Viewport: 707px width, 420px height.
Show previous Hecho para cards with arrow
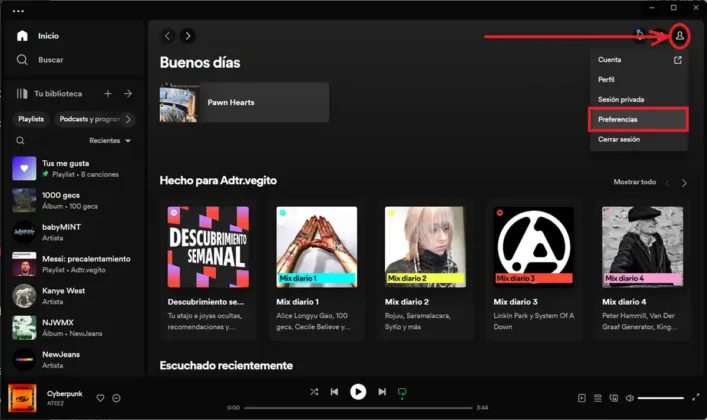(667, 183)
